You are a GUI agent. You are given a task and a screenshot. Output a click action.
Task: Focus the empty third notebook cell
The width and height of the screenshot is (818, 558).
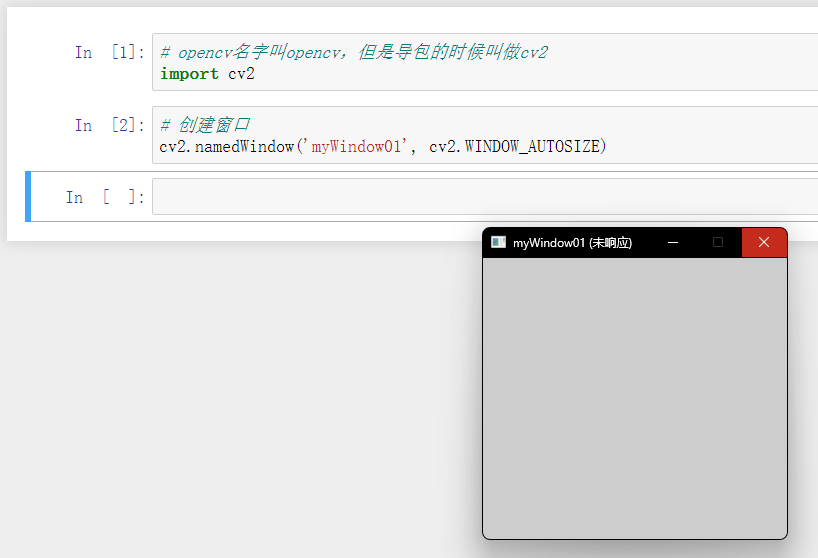pyautogui.click(x=485, y=197)
